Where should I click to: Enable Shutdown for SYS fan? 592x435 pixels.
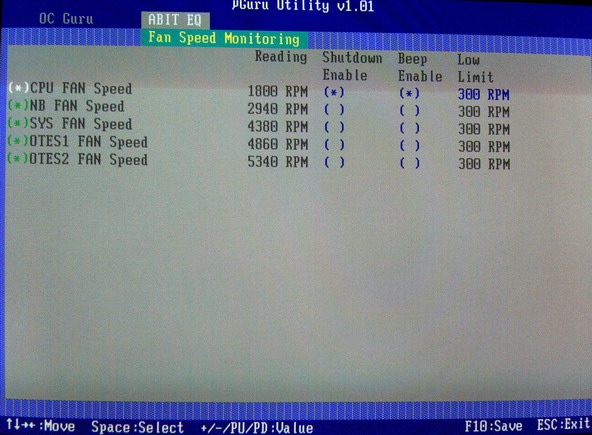[334, 127]
